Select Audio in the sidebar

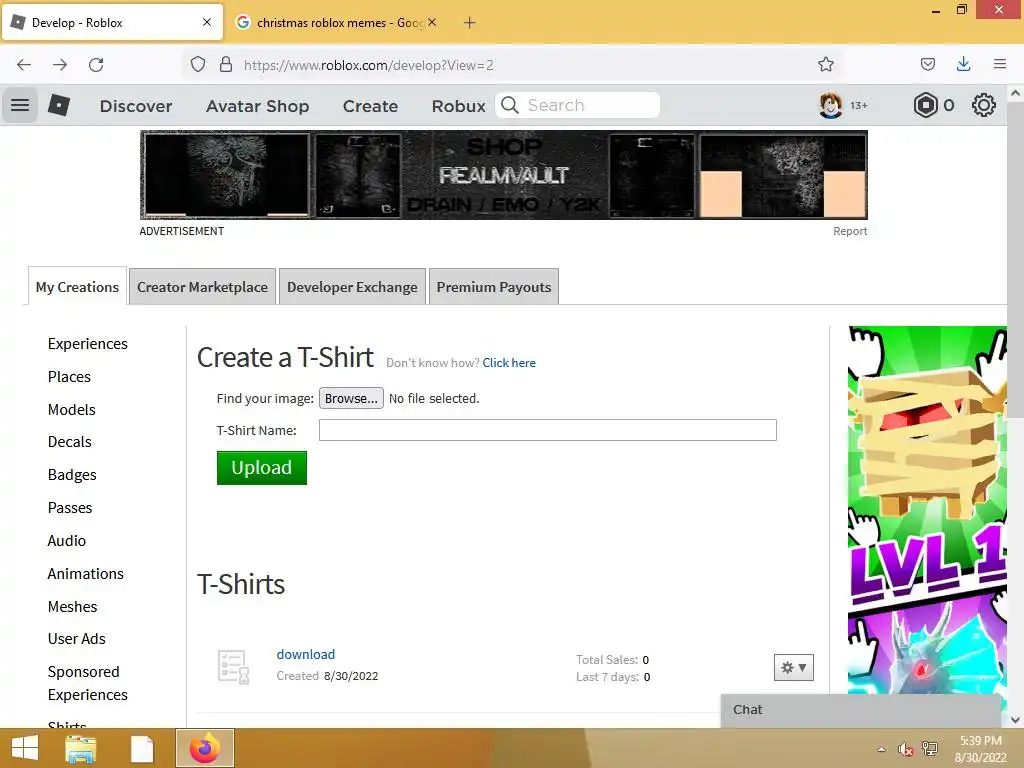coord(67,541)
